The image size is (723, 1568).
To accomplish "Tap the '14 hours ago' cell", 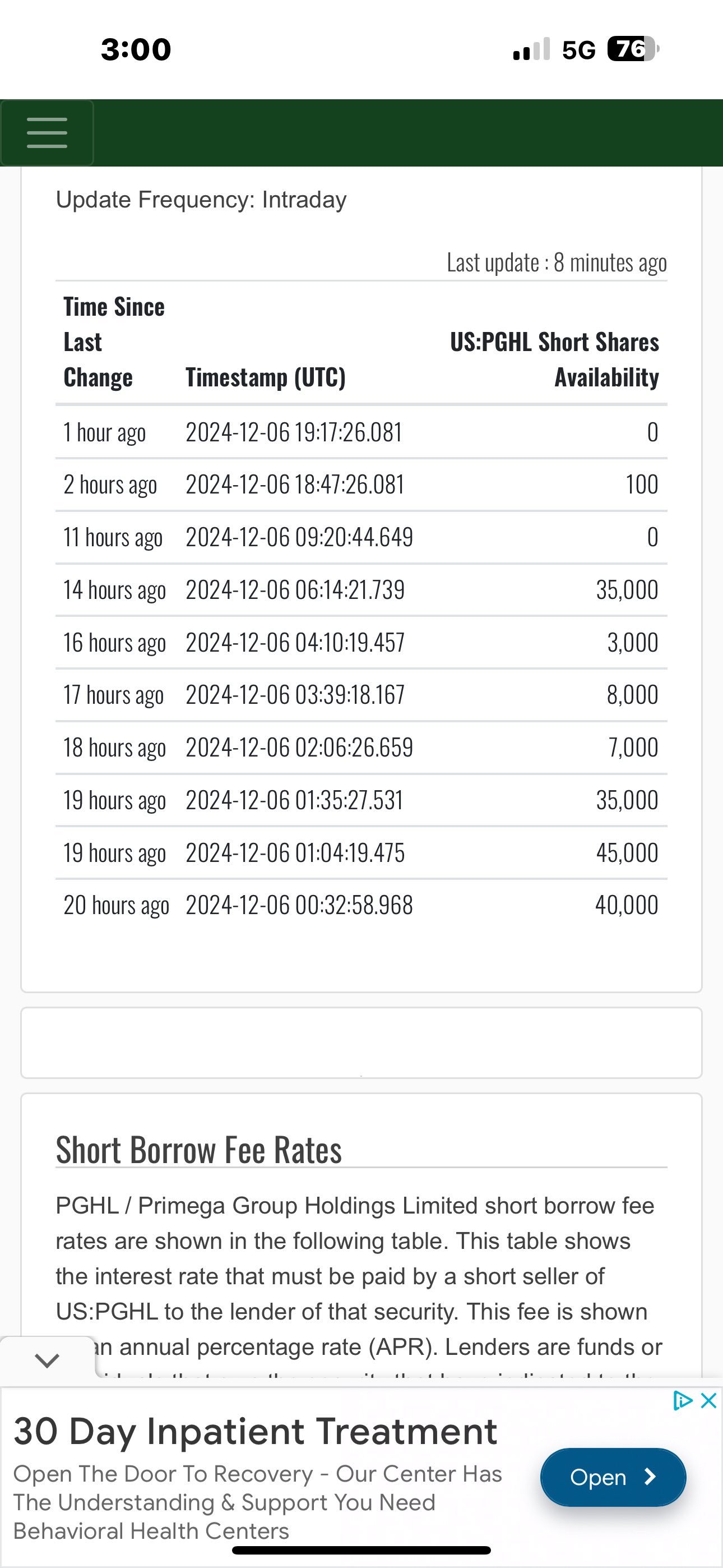I will (x=115, y=591).
